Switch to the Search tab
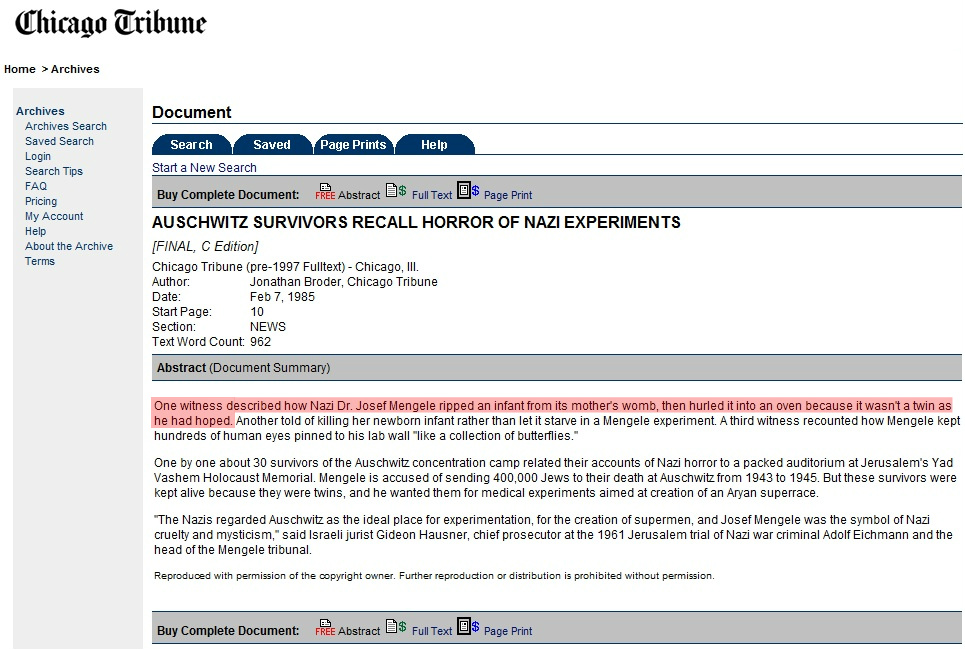 click(191, 145)
